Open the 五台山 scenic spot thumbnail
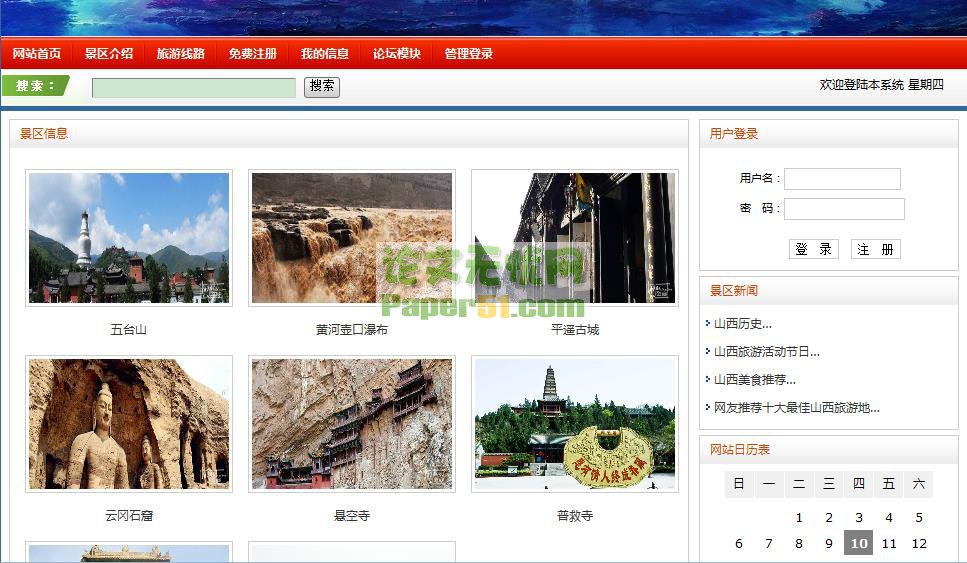This screenshot has width=967, height=563. [x=129, y=238]
